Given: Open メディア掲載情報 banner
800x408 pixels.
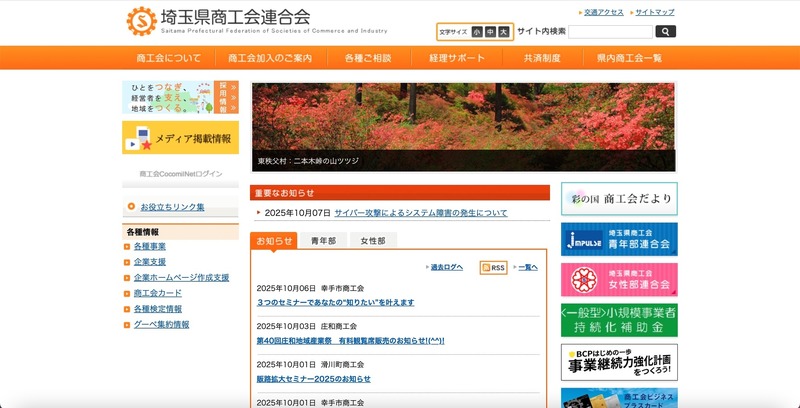Looking at the screenshot, I should click(180, 138).
